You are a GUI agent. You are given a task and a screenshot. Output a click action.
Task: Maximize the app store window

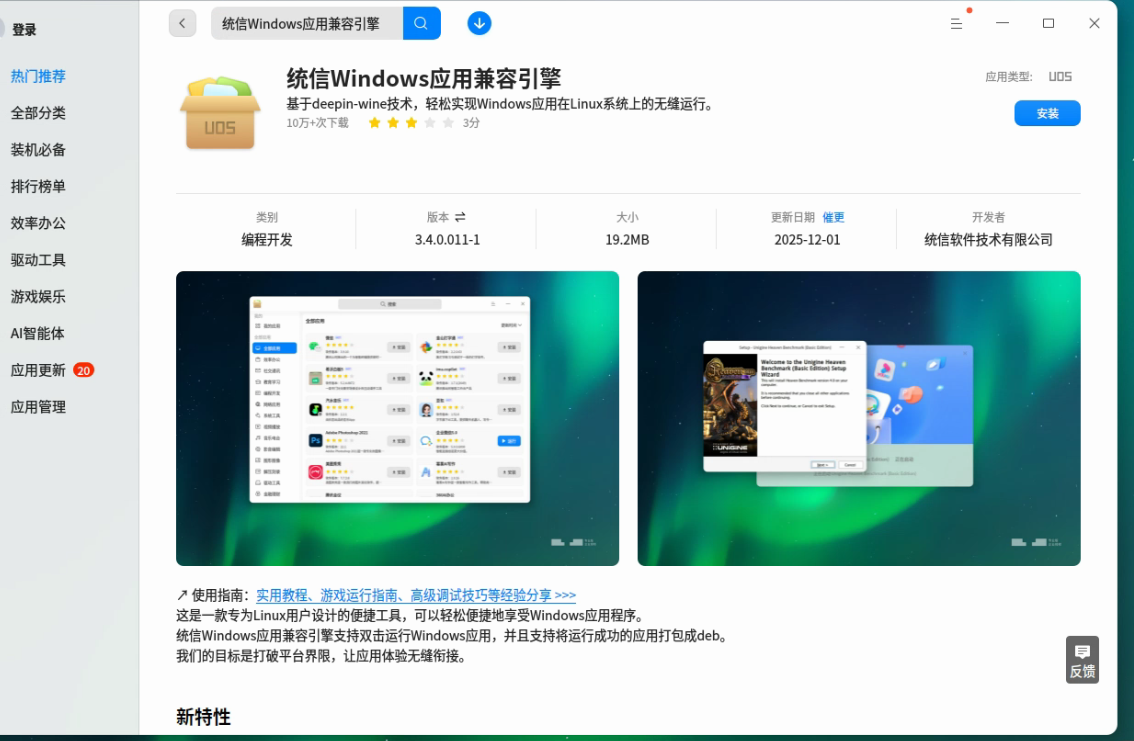(x=1048, y=23)
